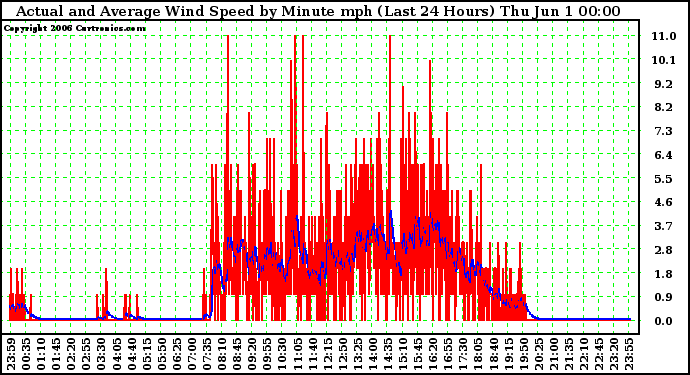Click the 21:35 time label

569,354
